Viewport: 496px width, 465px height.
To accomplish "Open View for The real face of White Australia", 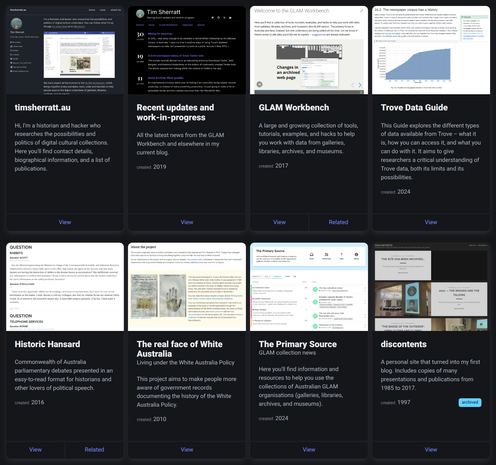I will 187,449.
